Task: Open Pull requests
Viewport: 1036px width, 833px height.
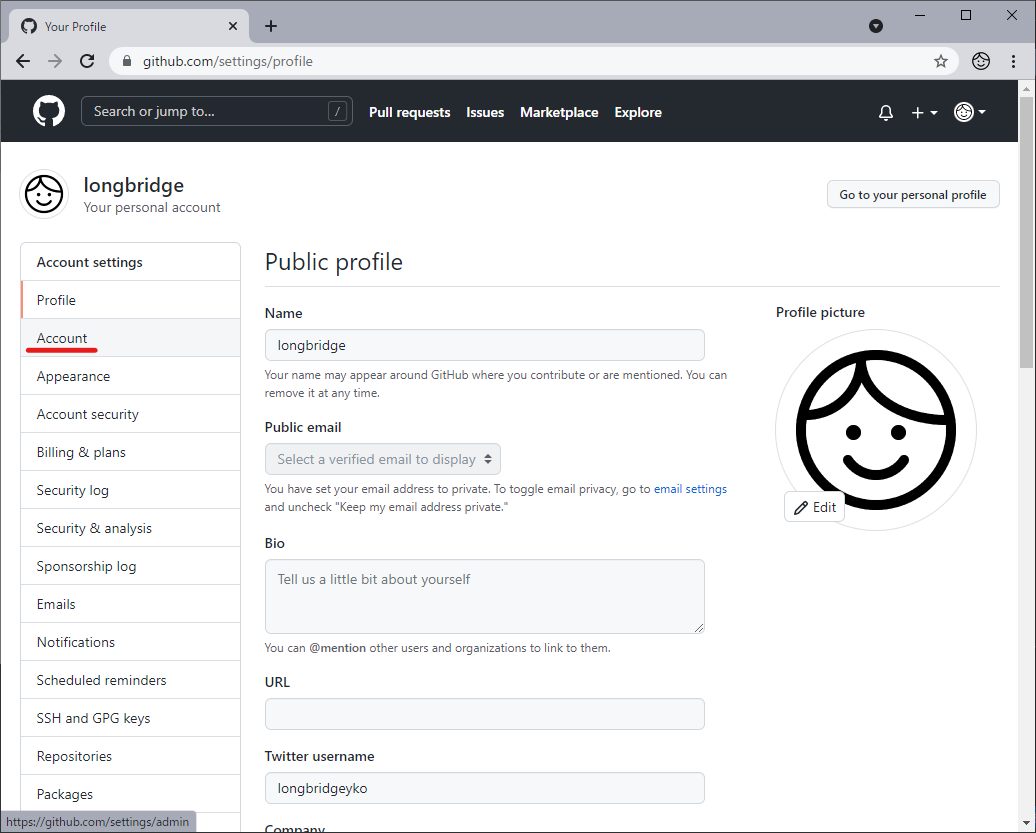Action: point(410,112)
